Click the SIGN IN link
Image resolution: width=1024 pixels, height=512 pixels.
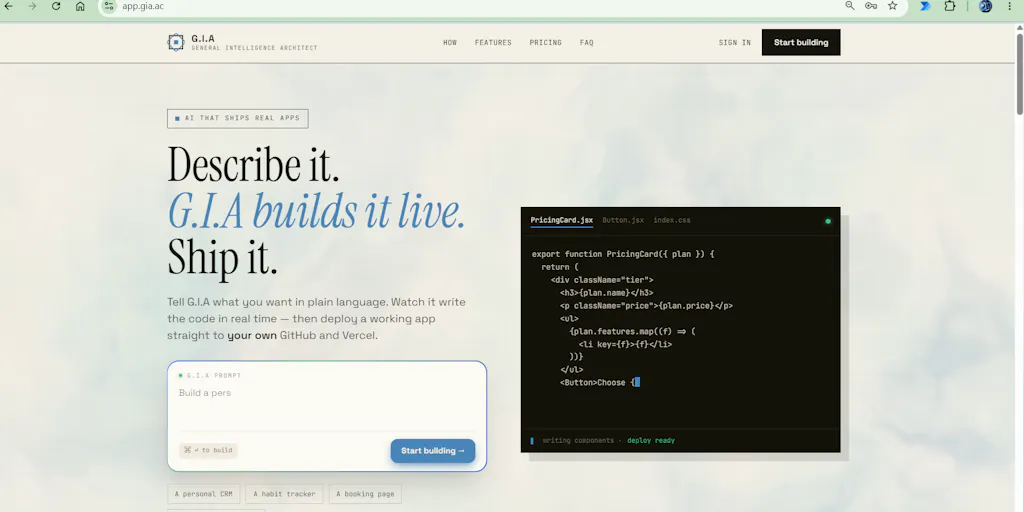(x=735, y=42)
